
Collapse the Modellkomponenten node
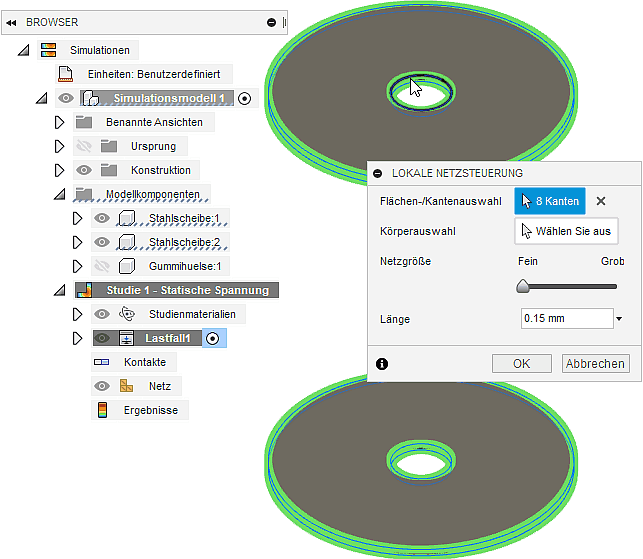tap(59, 194)
